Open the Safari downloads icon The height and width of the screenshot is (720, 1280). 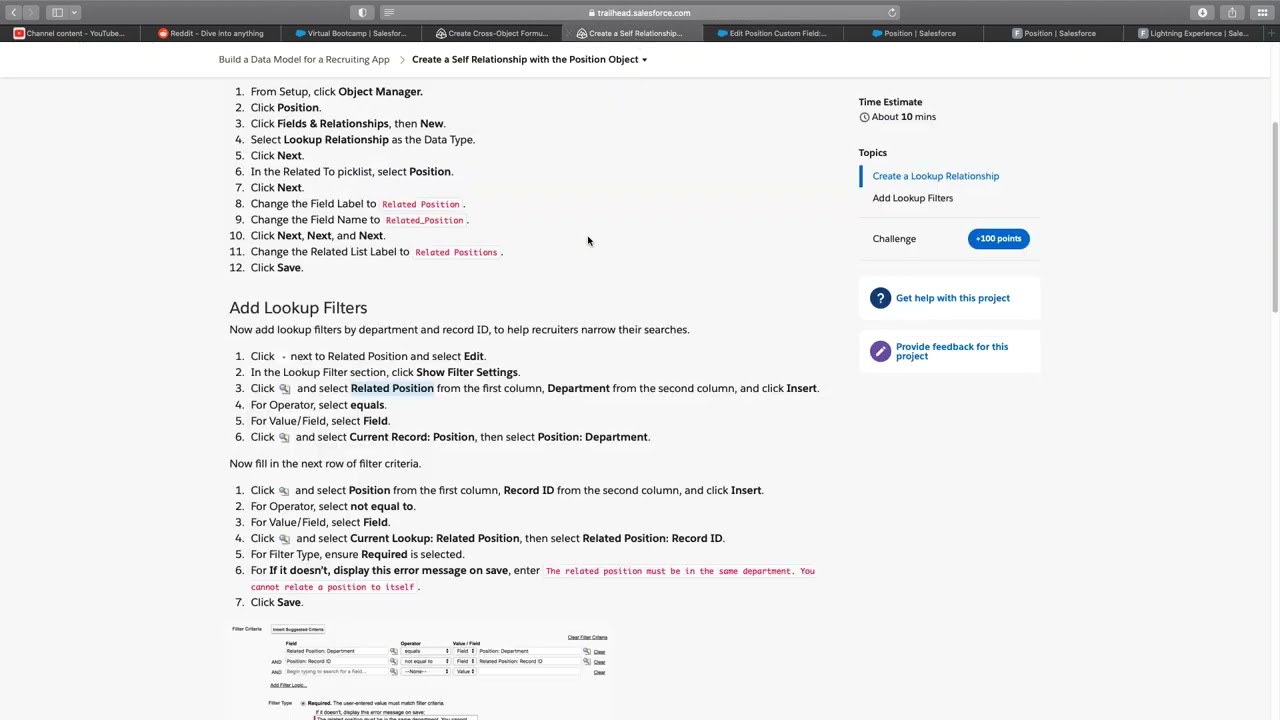1202,12
